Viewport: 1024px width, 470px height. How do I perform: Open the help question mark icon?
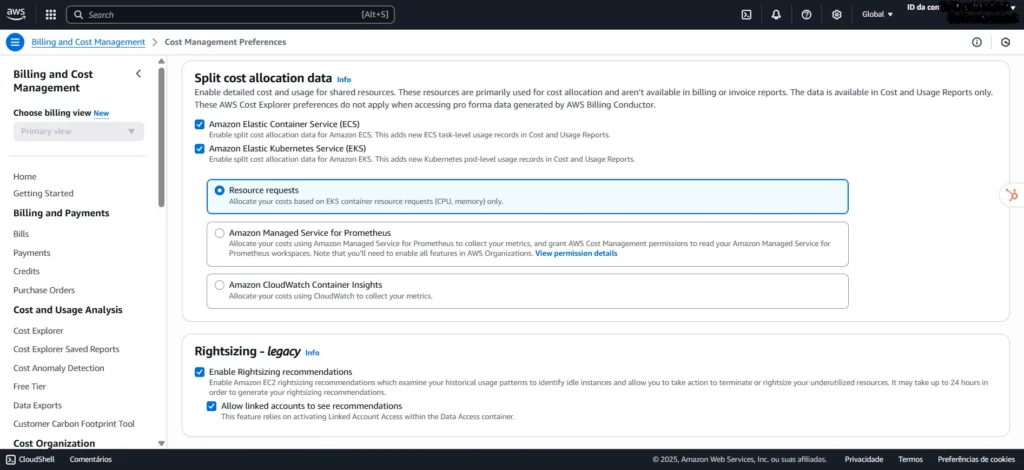[x=806, y=15]
